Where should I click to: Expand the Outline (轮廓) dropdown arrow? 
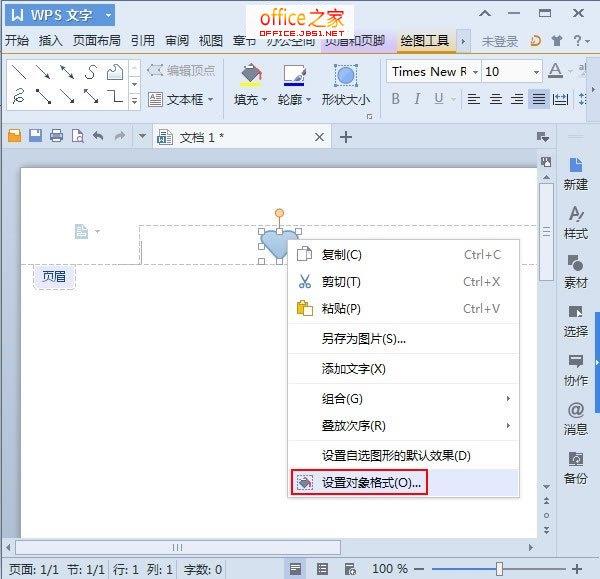308,100
